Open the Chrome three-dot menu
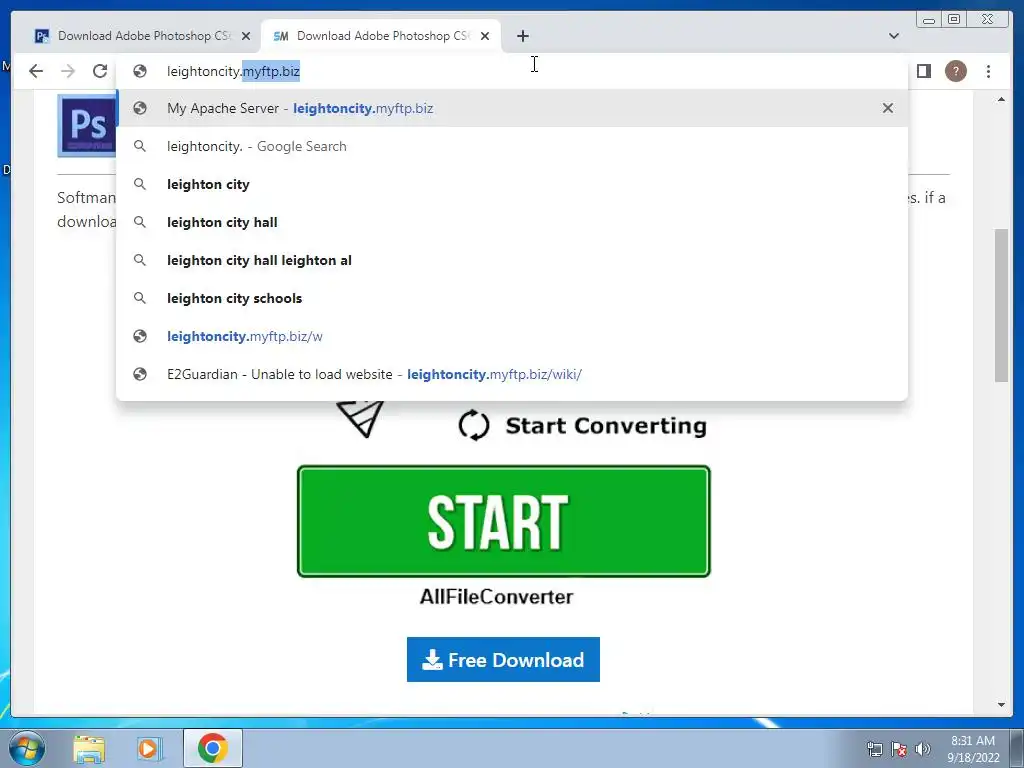 point(988,71)
